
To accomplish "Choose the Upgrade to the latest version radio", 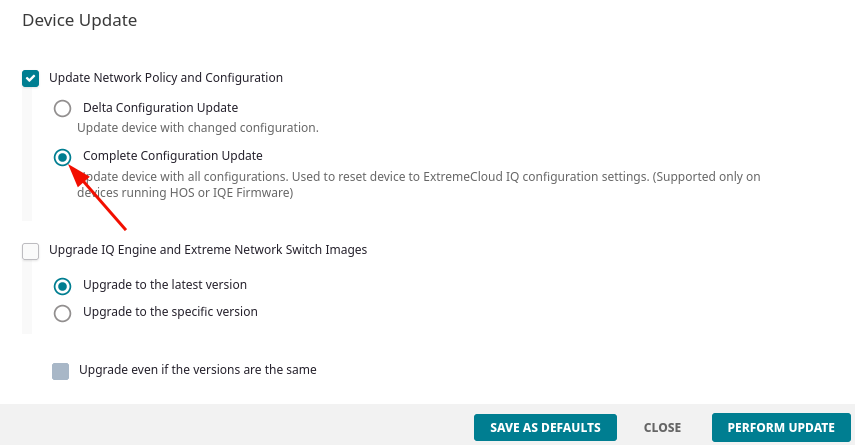I will (x=63, y=286).
